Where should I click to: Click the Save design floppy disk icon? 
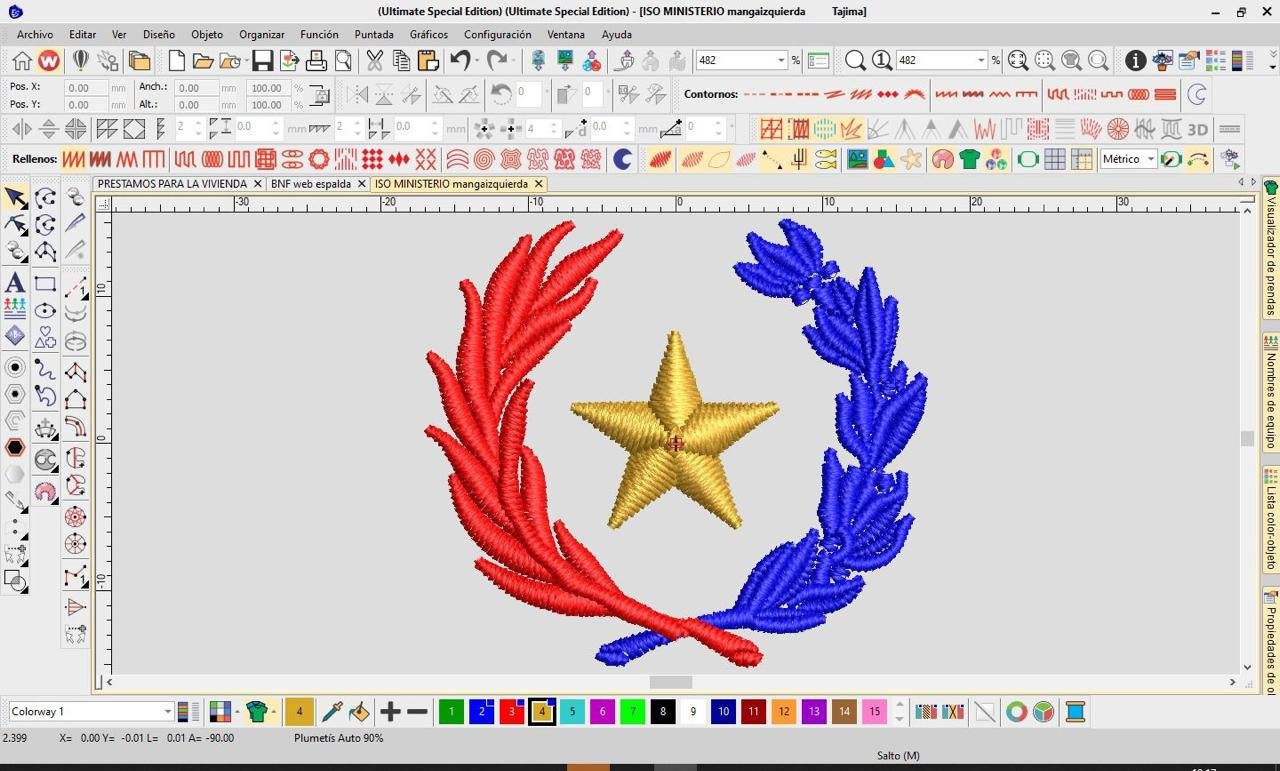point(262,61)
